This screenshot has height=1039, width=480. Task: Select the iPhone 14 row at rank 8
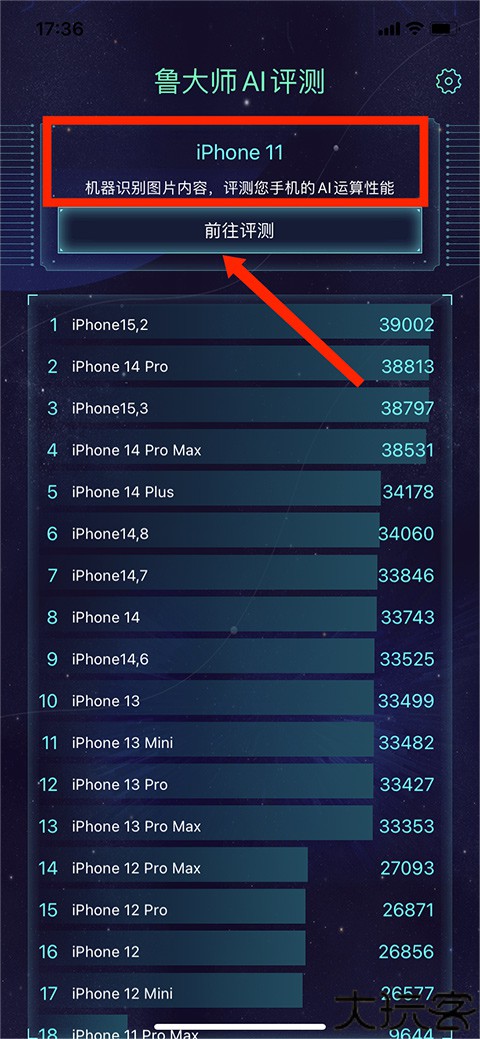click(x=239, y=617)
